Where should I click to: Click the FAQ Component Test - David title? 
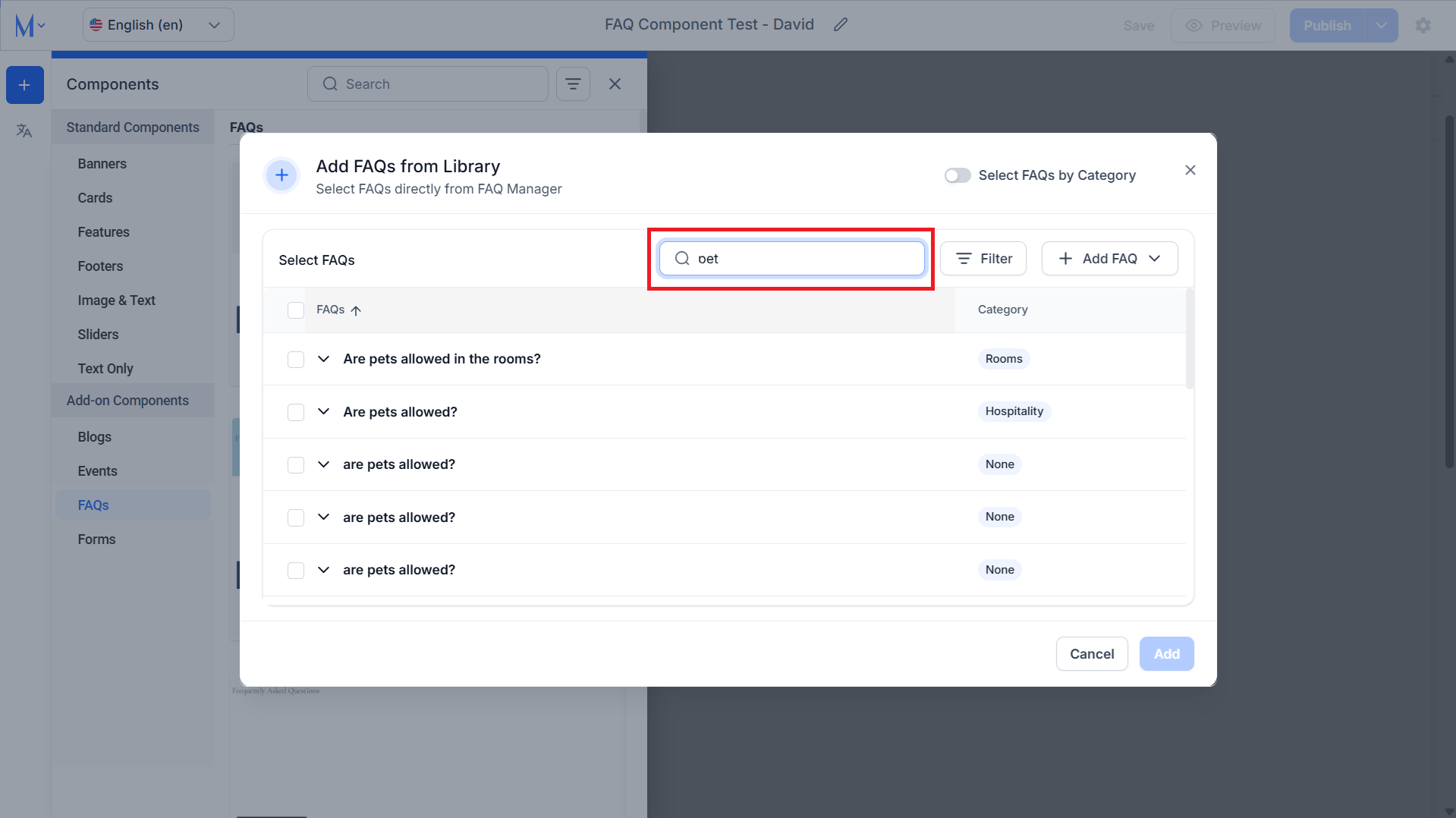click(x=709, y=25)
